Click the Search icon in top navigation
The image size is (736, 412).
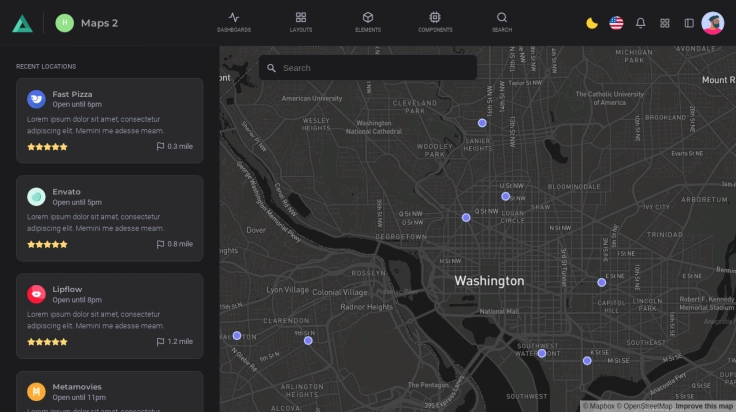pos(502,22)
